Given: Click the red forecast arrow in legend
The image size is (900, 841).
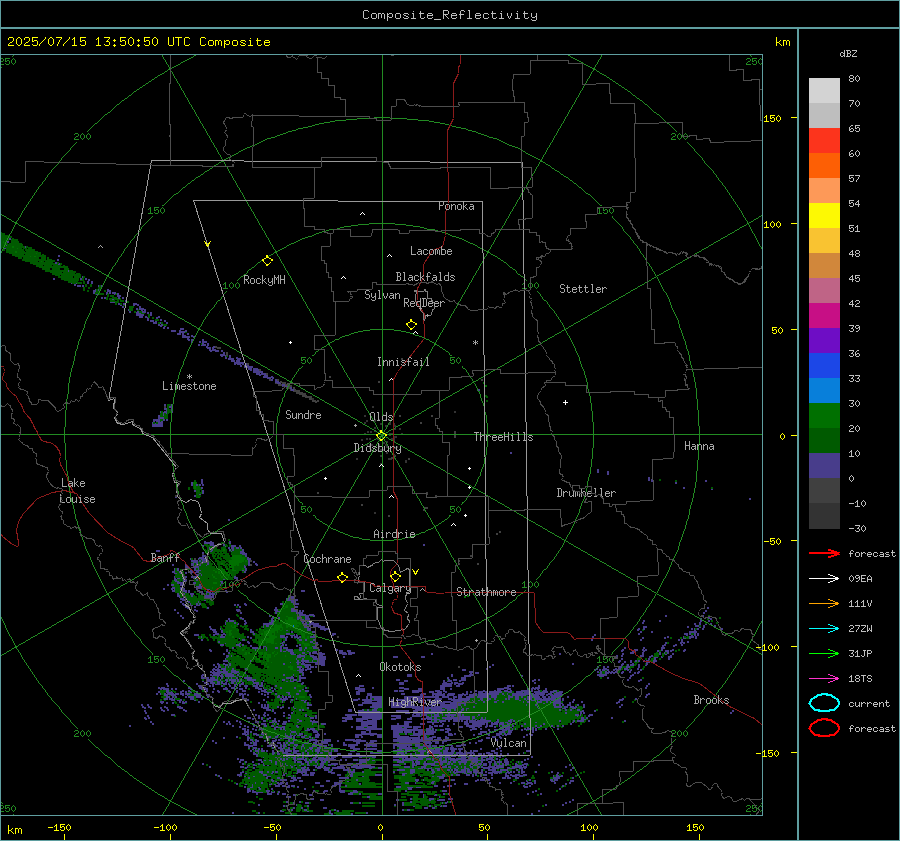Looking at the screenshot, I should [x=824, y=553].
